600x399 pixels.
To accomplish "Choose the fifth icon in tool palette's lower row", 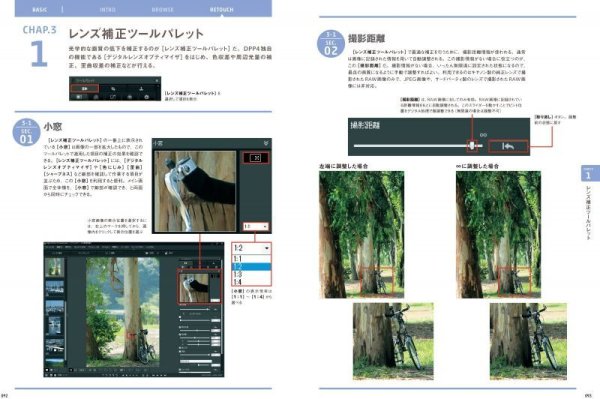I will (x=147, y=97).
